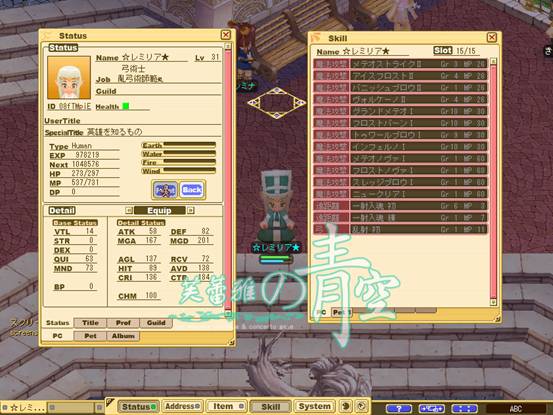Click the middle blue button beside help
Image resolution: width=553 pixels, height=415 pixels.
[x=431, y=409]
